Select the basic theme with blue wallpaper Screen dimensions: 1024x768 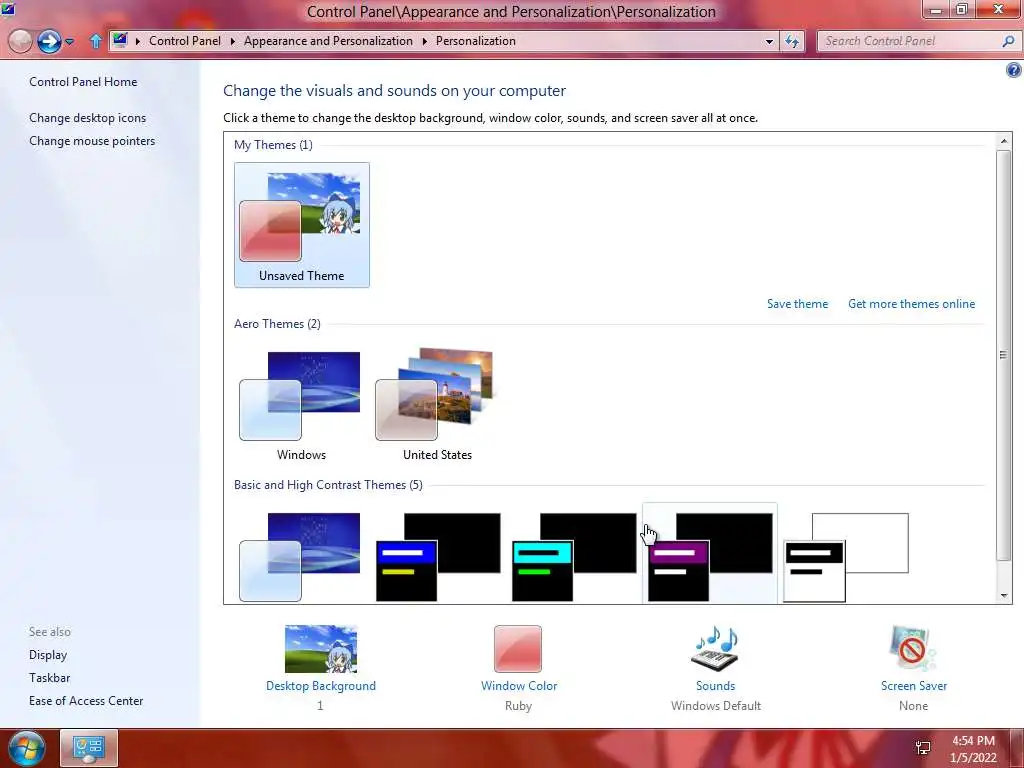click(x=300, y=556)
